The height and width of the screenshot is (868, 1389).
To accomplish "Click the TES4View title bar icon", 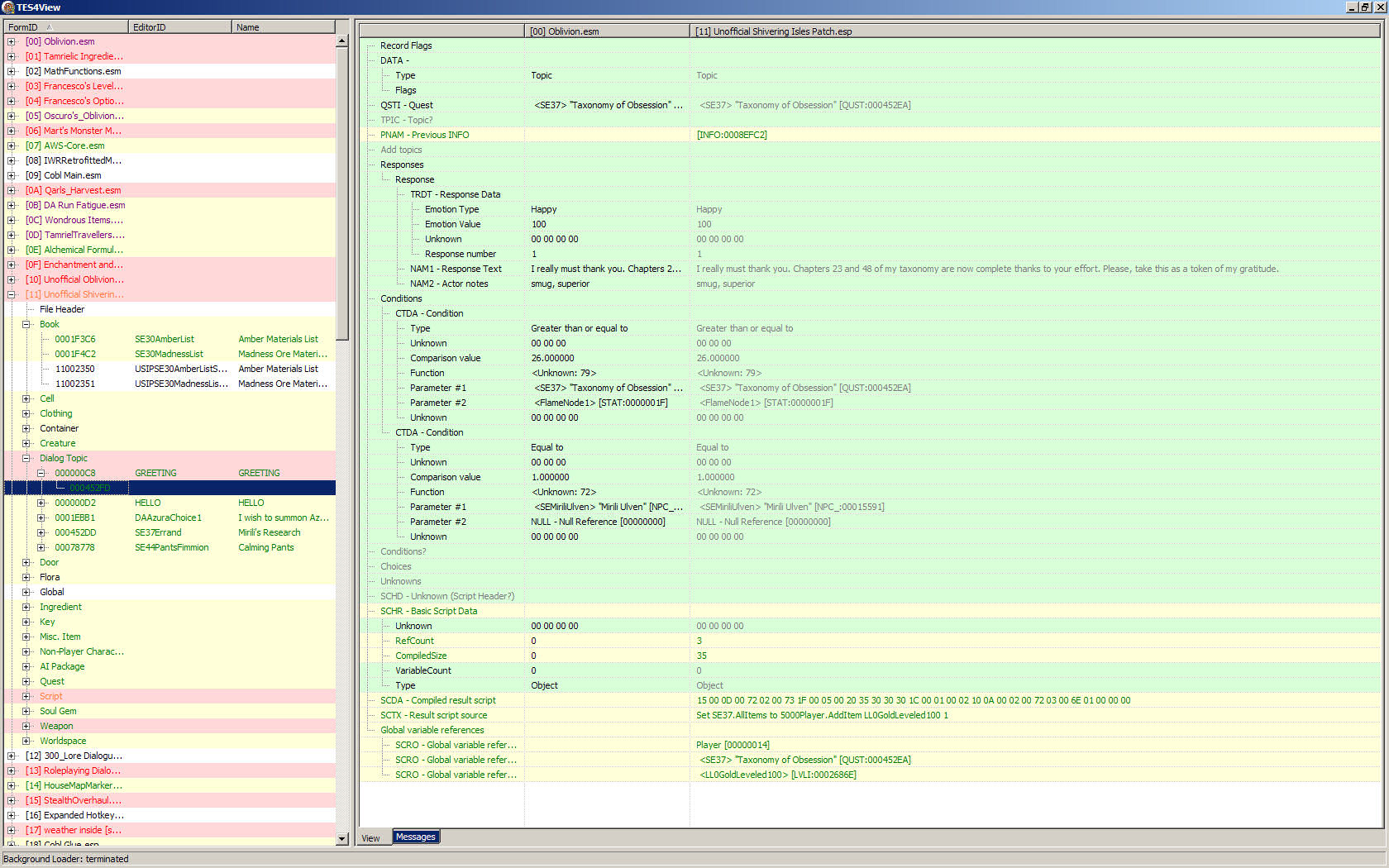I will click(7, 7).
